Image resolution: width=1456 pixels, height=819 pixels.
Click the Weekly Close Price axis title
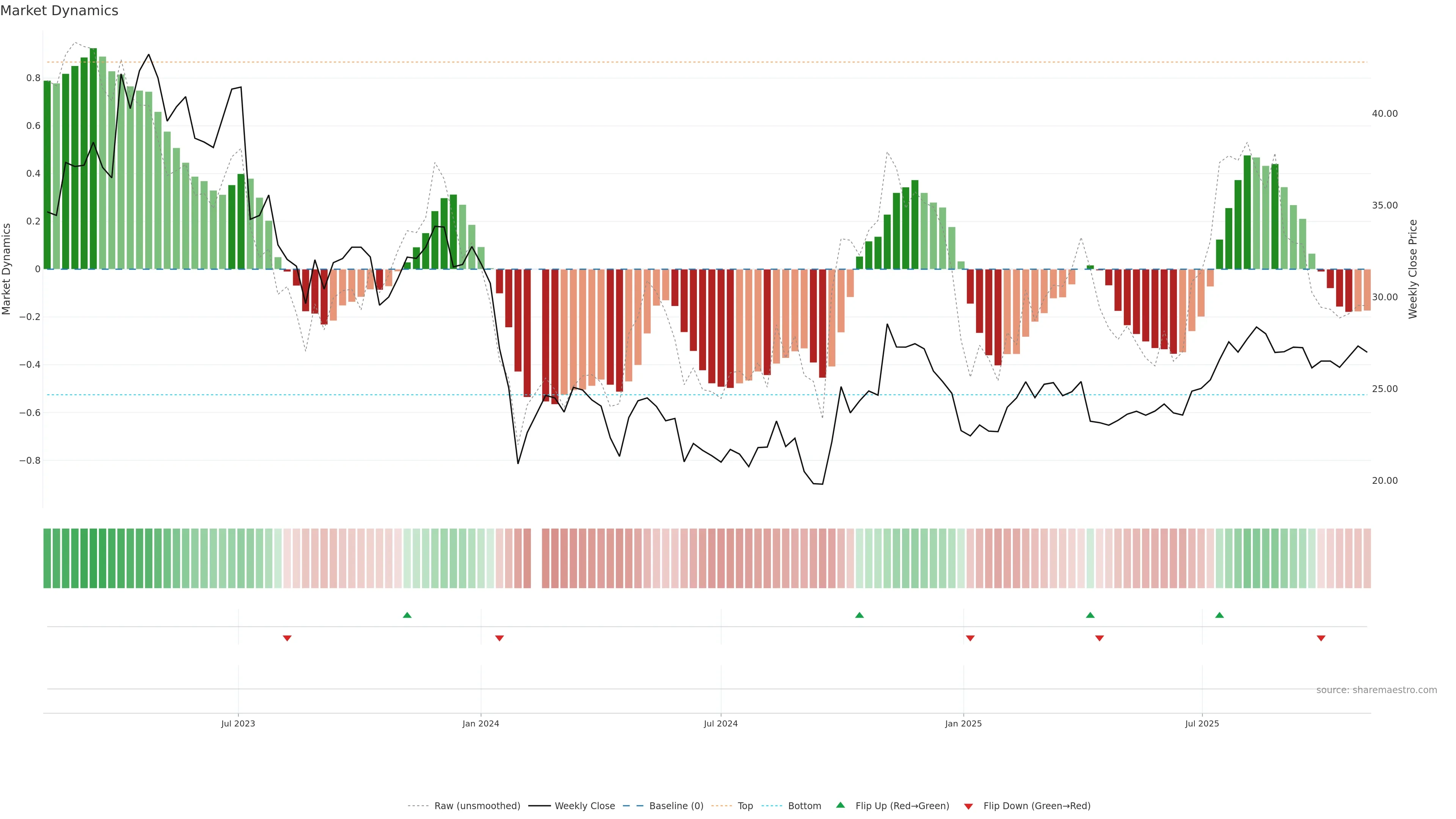(1412, 269)
